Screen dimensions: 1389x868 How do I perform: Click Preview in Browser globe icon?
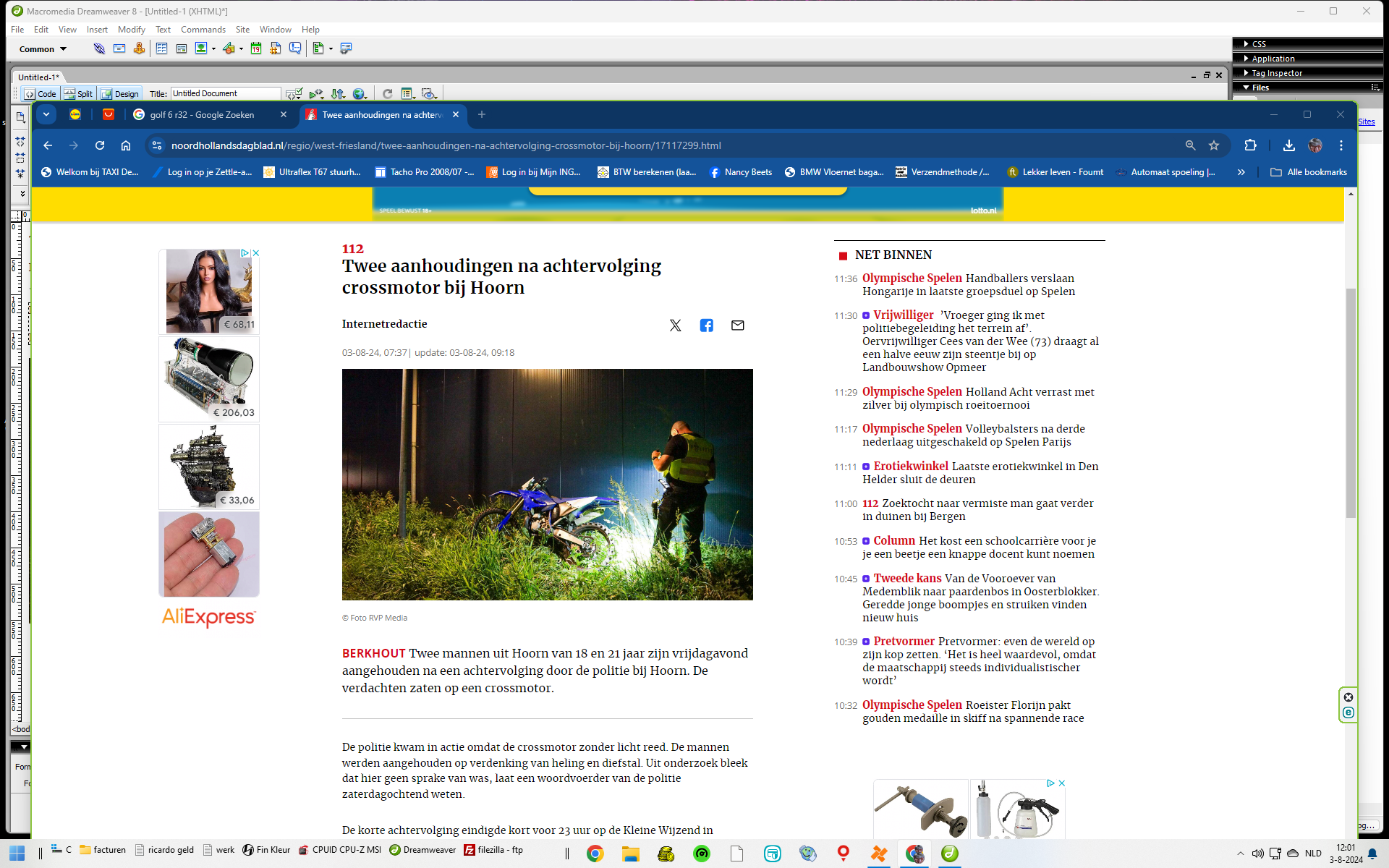click(x=360, y=93)
